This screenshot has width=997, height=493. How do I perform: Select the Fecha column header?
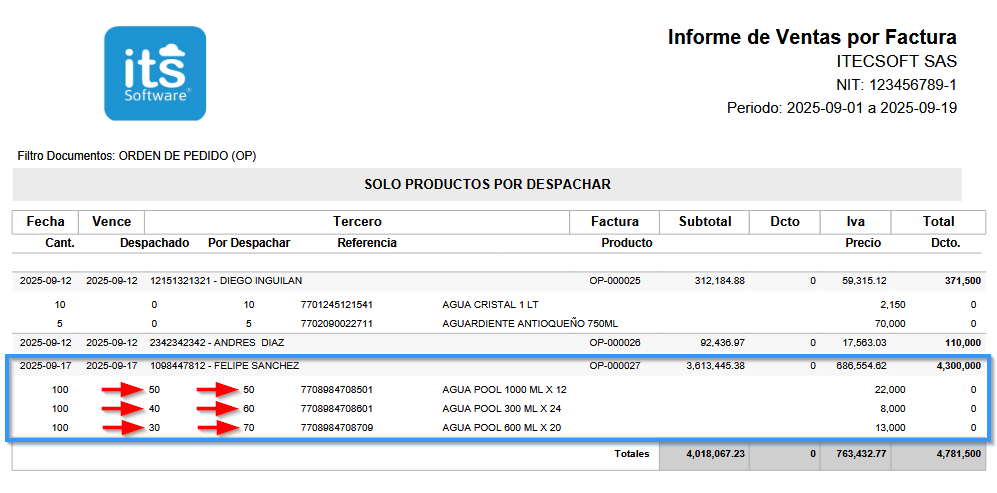pyautogui.click(x=46, y=221)
